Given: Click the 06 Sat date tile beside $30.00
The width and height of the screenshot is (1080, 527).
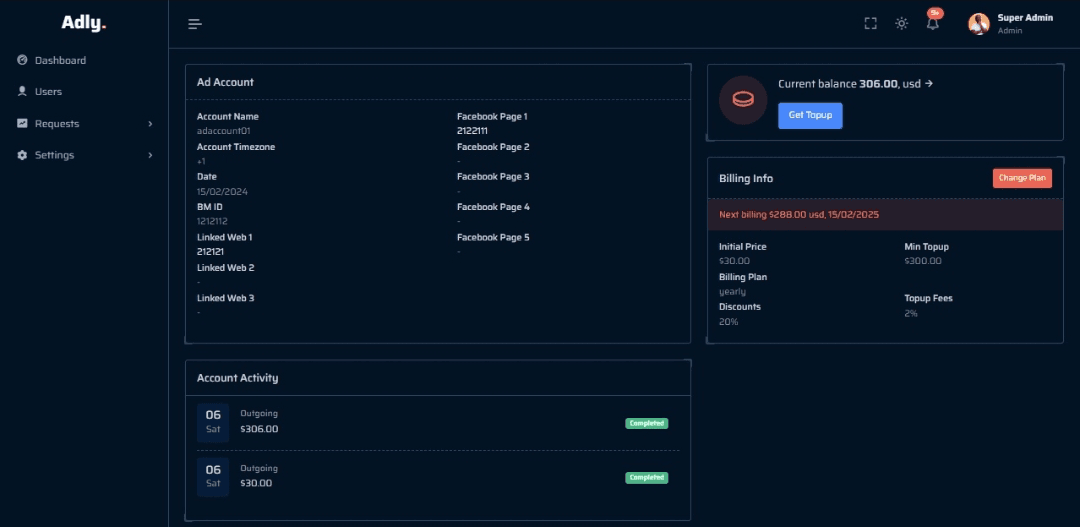Looking at the screenshot, I should tap(213, 477).
